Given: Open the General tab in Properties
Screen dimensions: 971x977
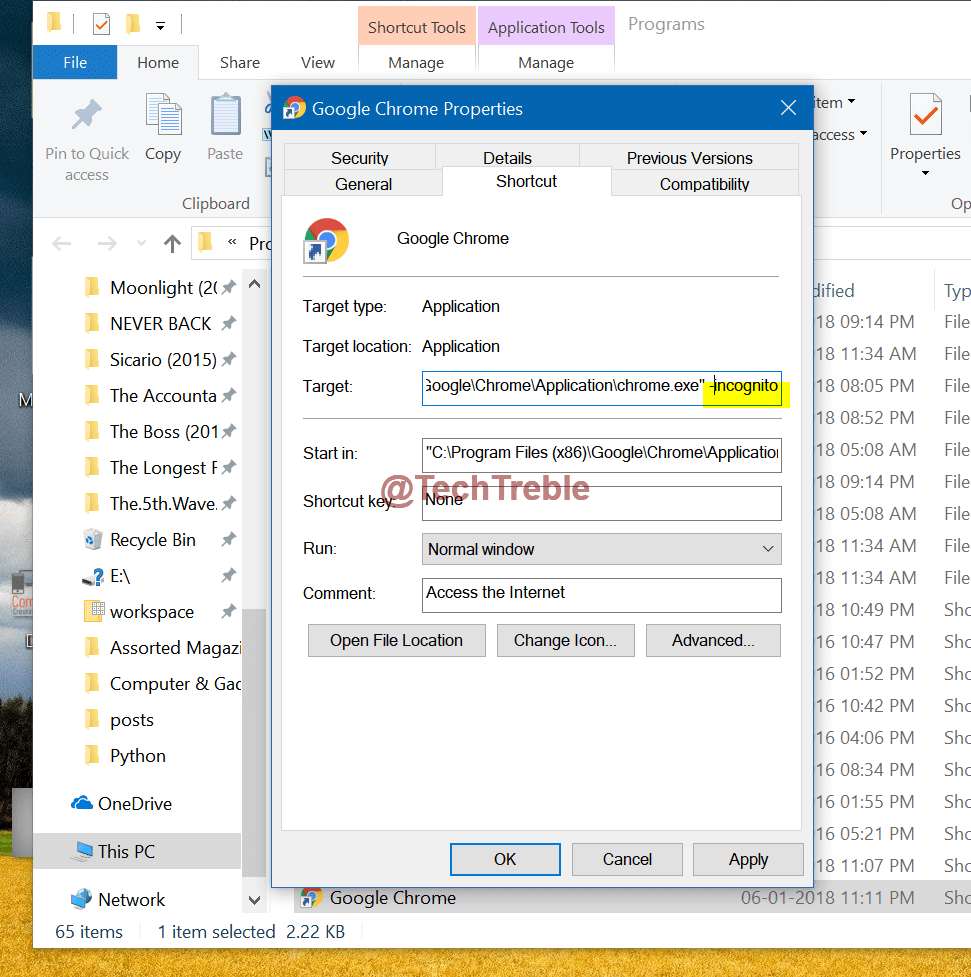Looking at the screenshot, I should (363, 184).
